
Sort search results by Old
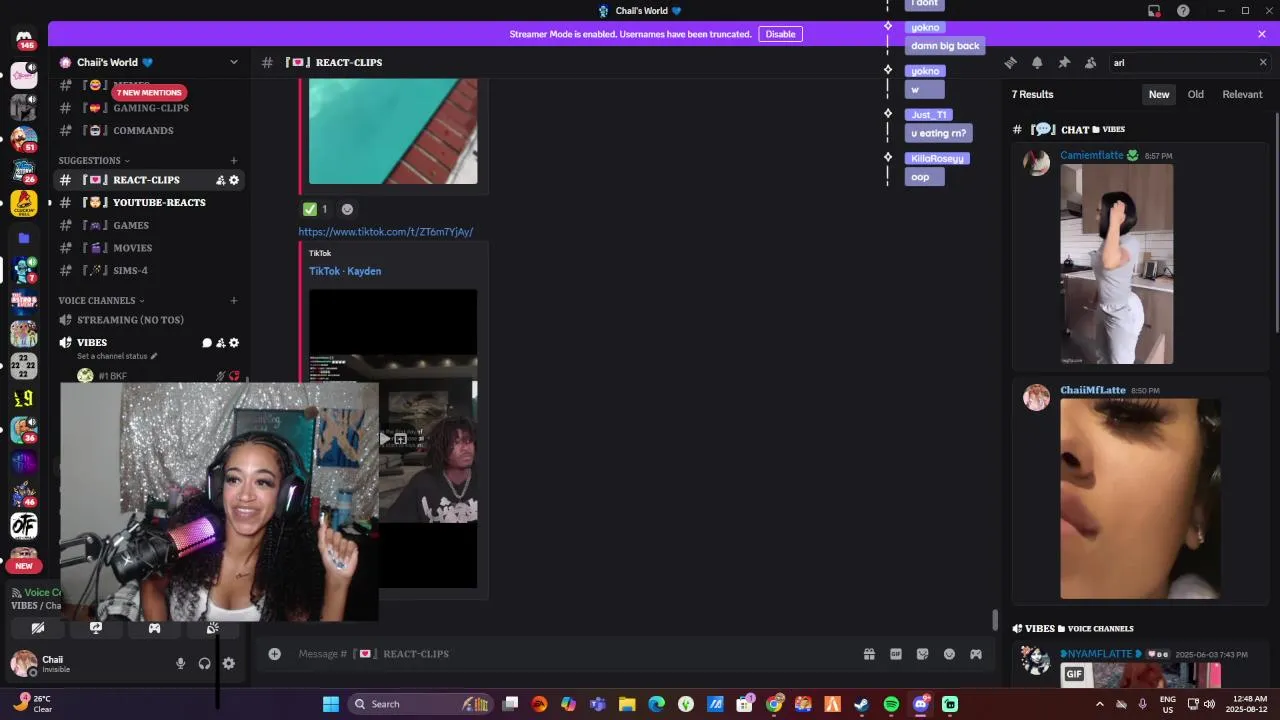[1195, 94]
